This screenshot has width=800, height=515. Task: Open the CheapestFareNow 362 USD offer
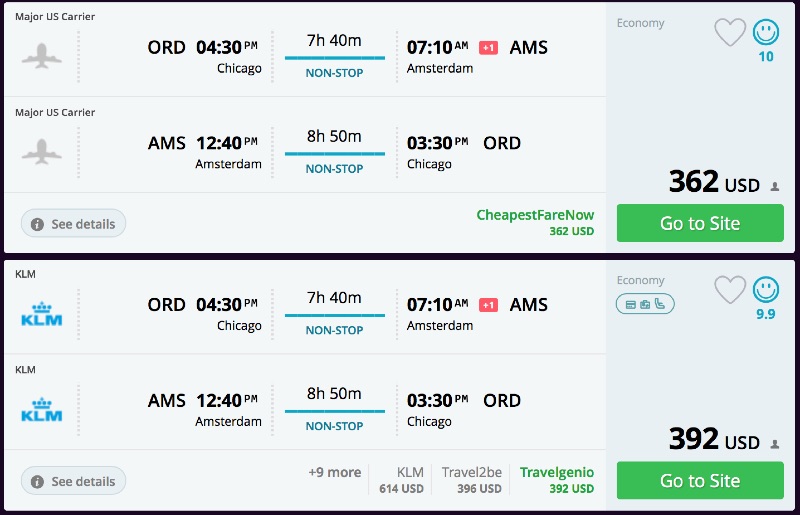pyautogui.click(x=535, y=222)
